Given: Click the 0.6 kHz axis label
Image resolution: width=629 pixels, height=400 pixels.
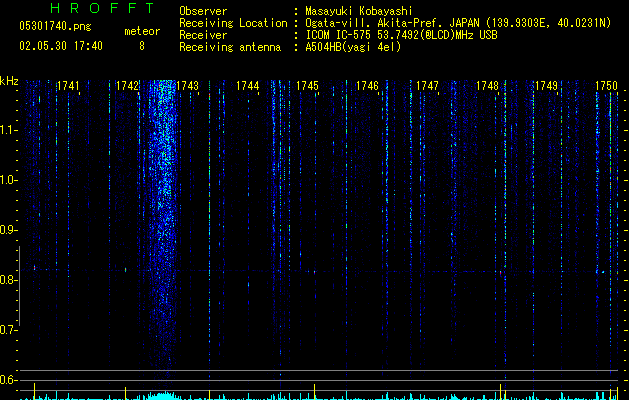Looking at the screenshot, I should tap(9, 380).
